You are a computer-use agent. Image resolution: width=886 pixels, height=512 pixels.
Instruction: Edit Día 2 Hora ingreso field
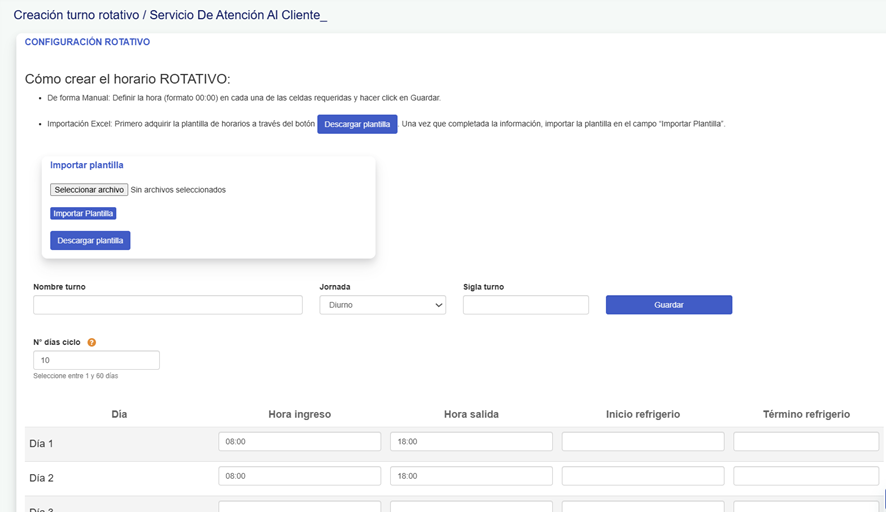coord(299,476)
